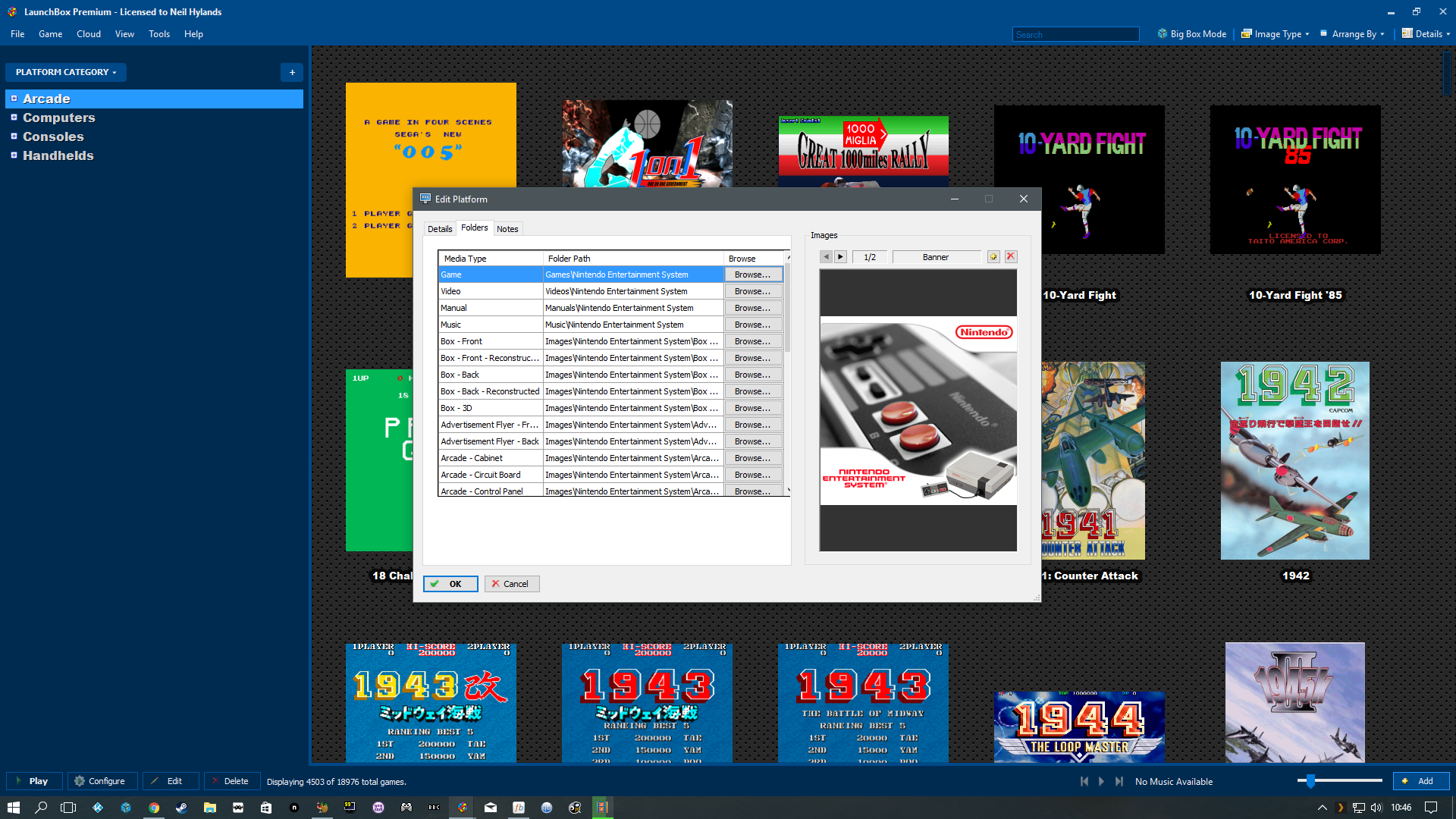This screenshot has height=819, width=1456.
Task: Browse for the Music folder path
Action: [x=753, y=325]
